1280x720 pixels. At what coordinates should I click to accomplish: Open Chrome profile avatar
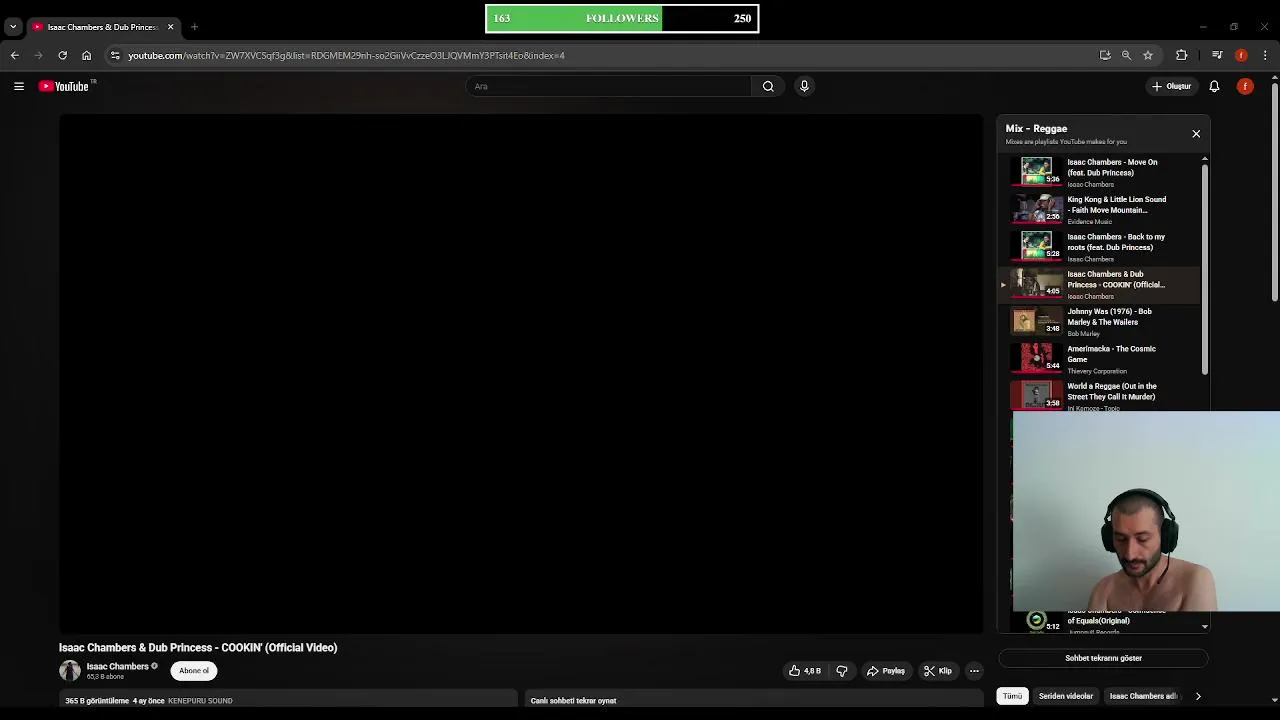pos(1241,55)
